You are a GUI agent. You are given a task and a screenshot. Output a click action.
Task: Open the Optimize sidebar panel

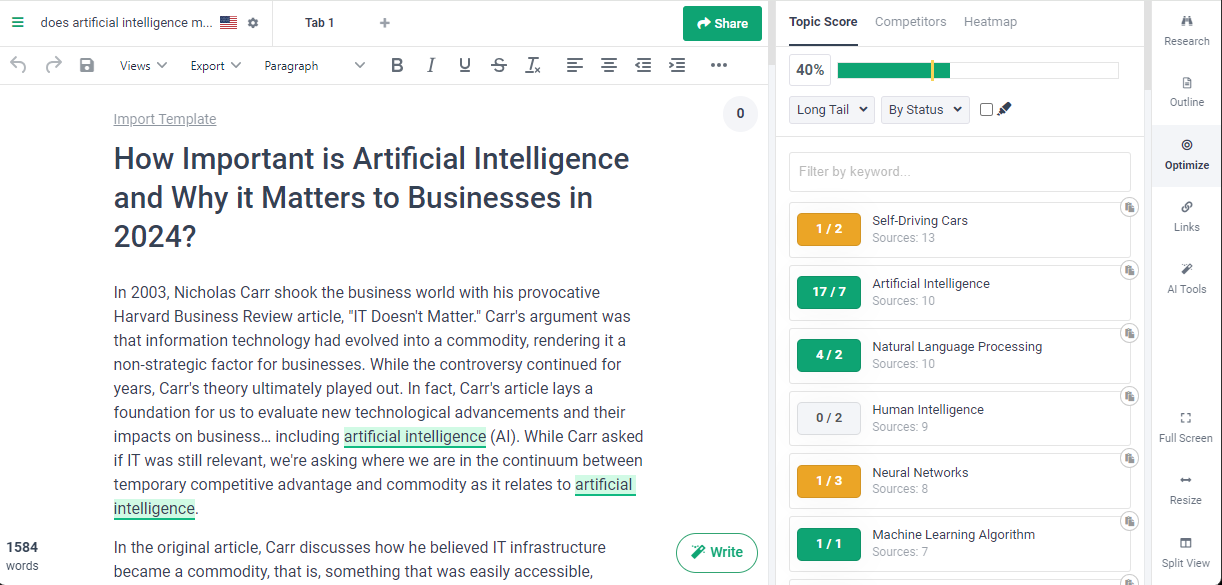click(x=1187, y=155)
